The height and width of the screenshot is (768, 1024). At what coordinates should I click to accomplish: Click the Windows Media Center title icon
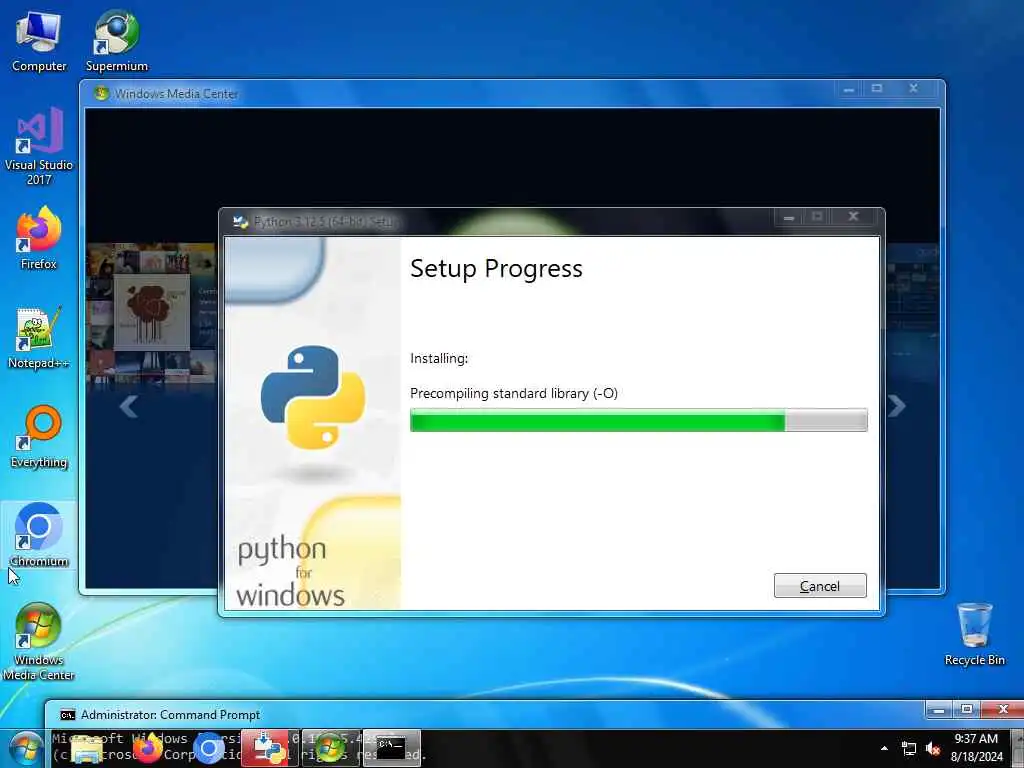[101, 93]
